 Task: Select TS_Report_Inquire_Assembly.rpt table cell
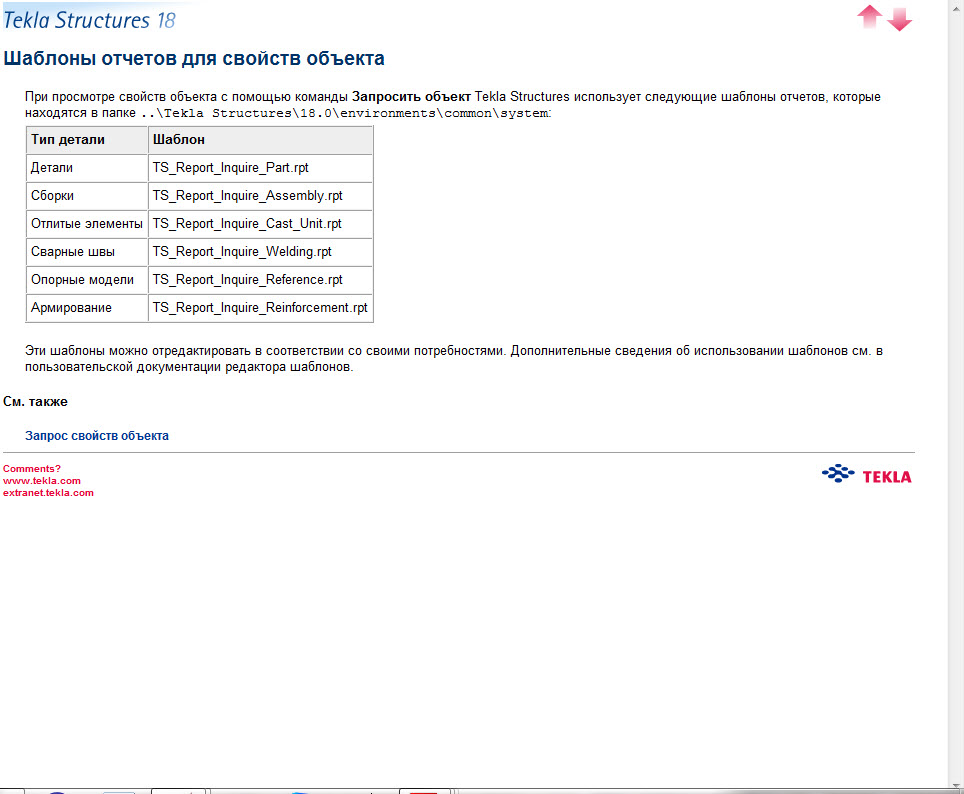coord(260,196)
